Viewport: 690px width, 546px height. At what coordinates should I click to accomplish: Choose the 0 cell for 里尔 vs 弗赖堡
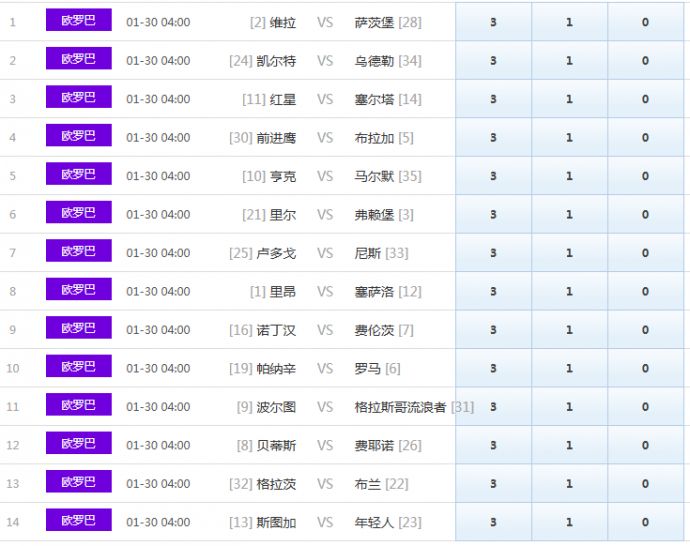(645, 214)
